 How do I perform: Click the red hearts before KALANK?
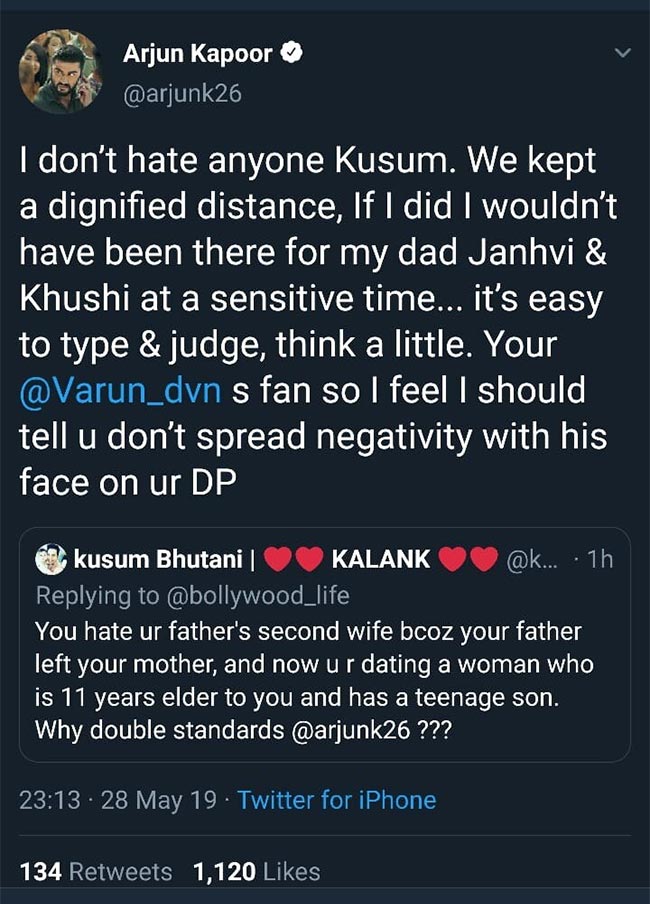point(296,560)
